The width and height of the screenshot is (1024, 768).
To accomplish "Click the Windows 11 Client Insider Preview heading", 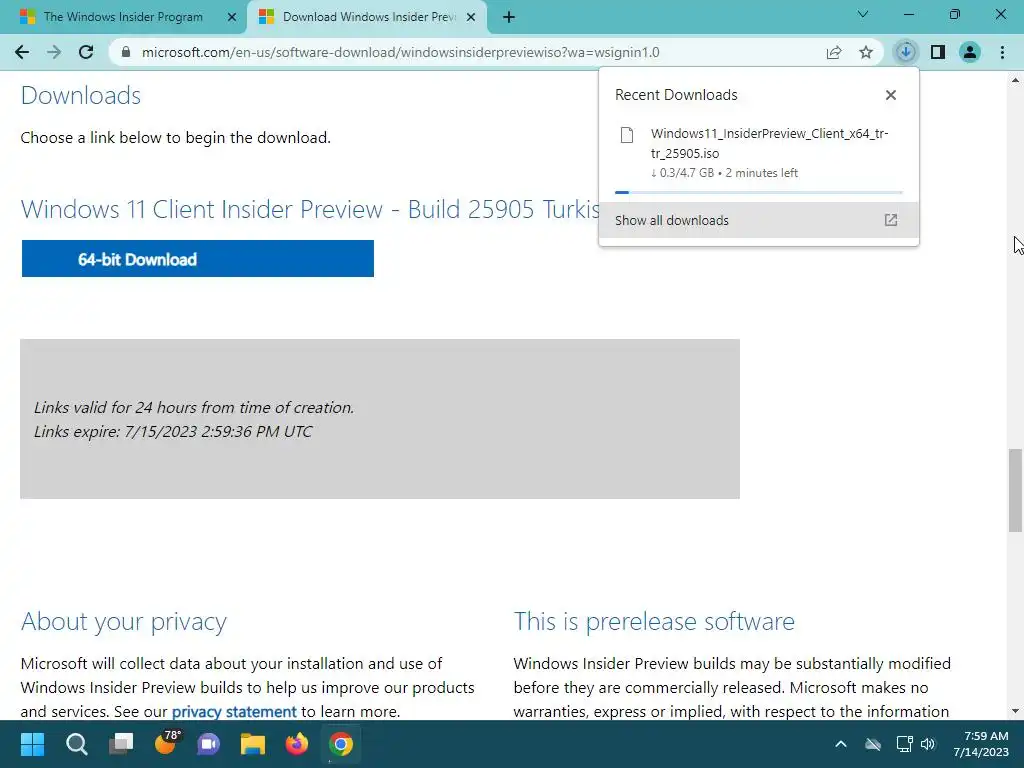I will 310,210.
